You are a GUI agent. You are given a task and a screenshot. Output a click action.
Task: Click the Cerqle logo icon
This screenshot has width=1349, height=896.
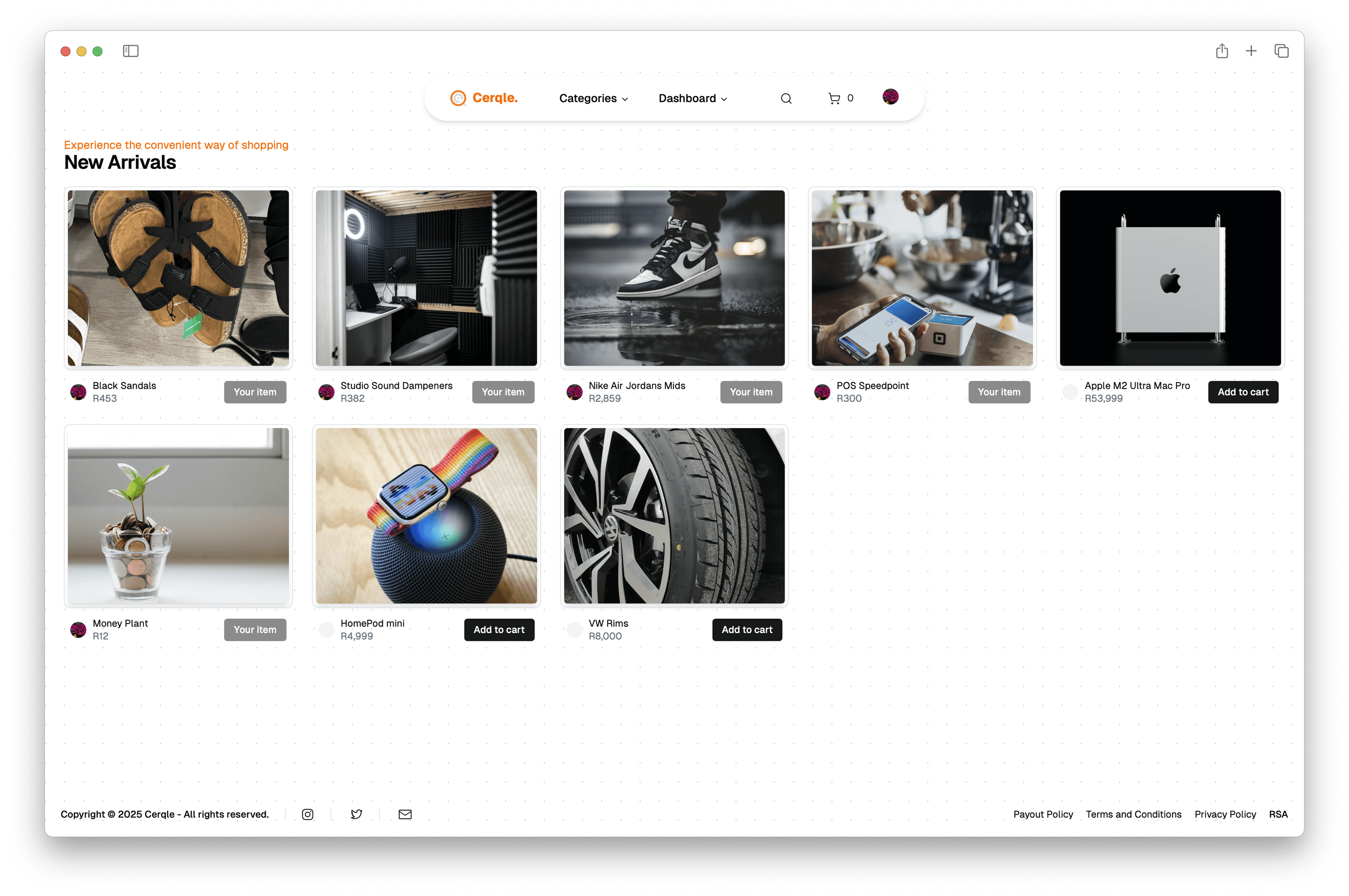[x=458, y=98]
